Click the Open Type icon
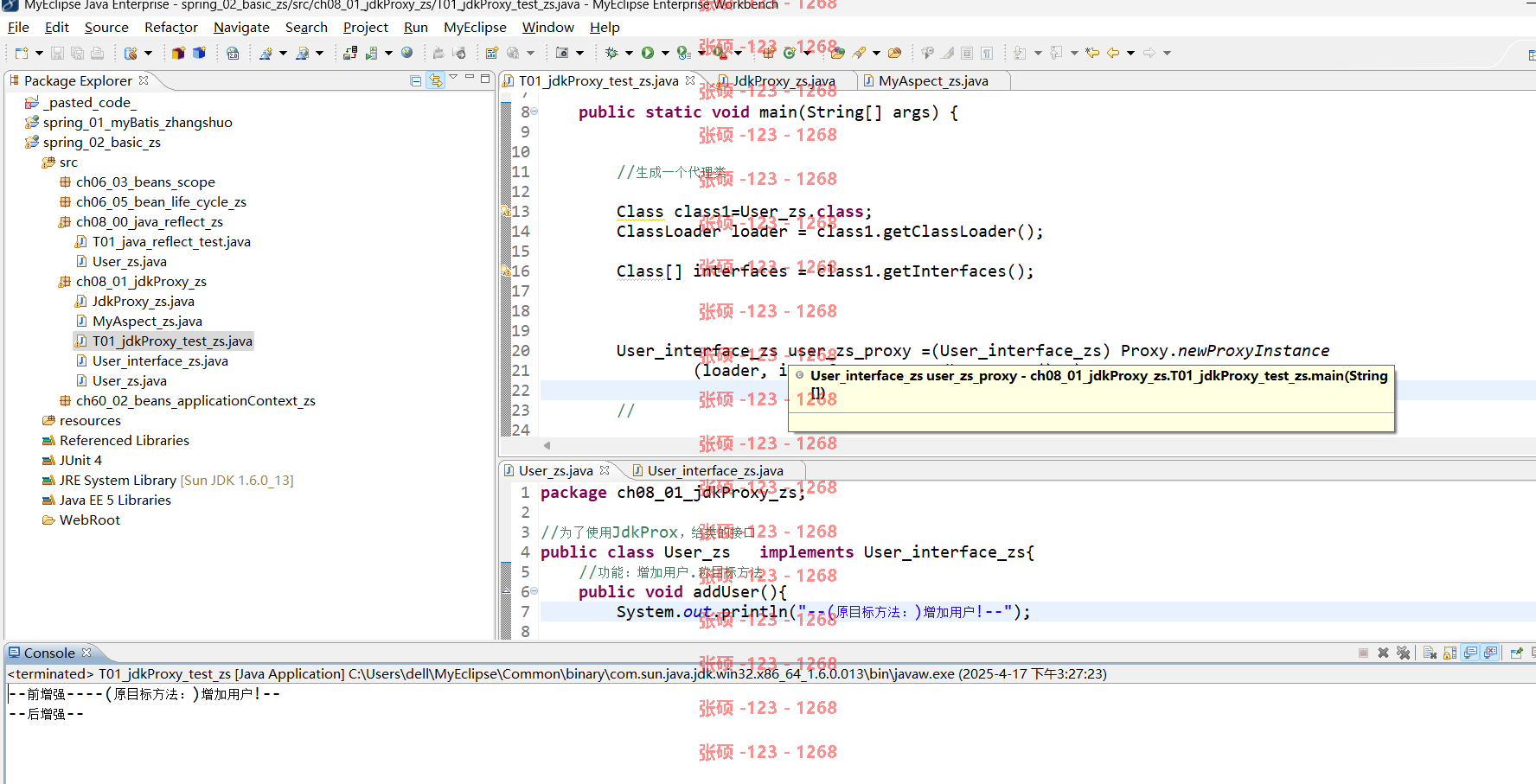Viewport: 1536px width, 784px height. (837, 53)
